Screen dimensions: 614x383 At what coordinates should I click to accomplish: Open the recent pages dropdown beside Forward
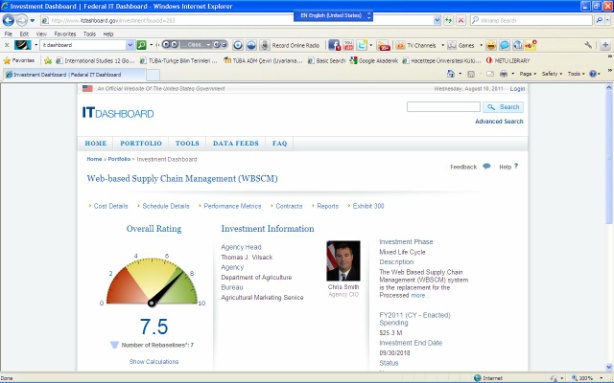[x=33, y=20]
